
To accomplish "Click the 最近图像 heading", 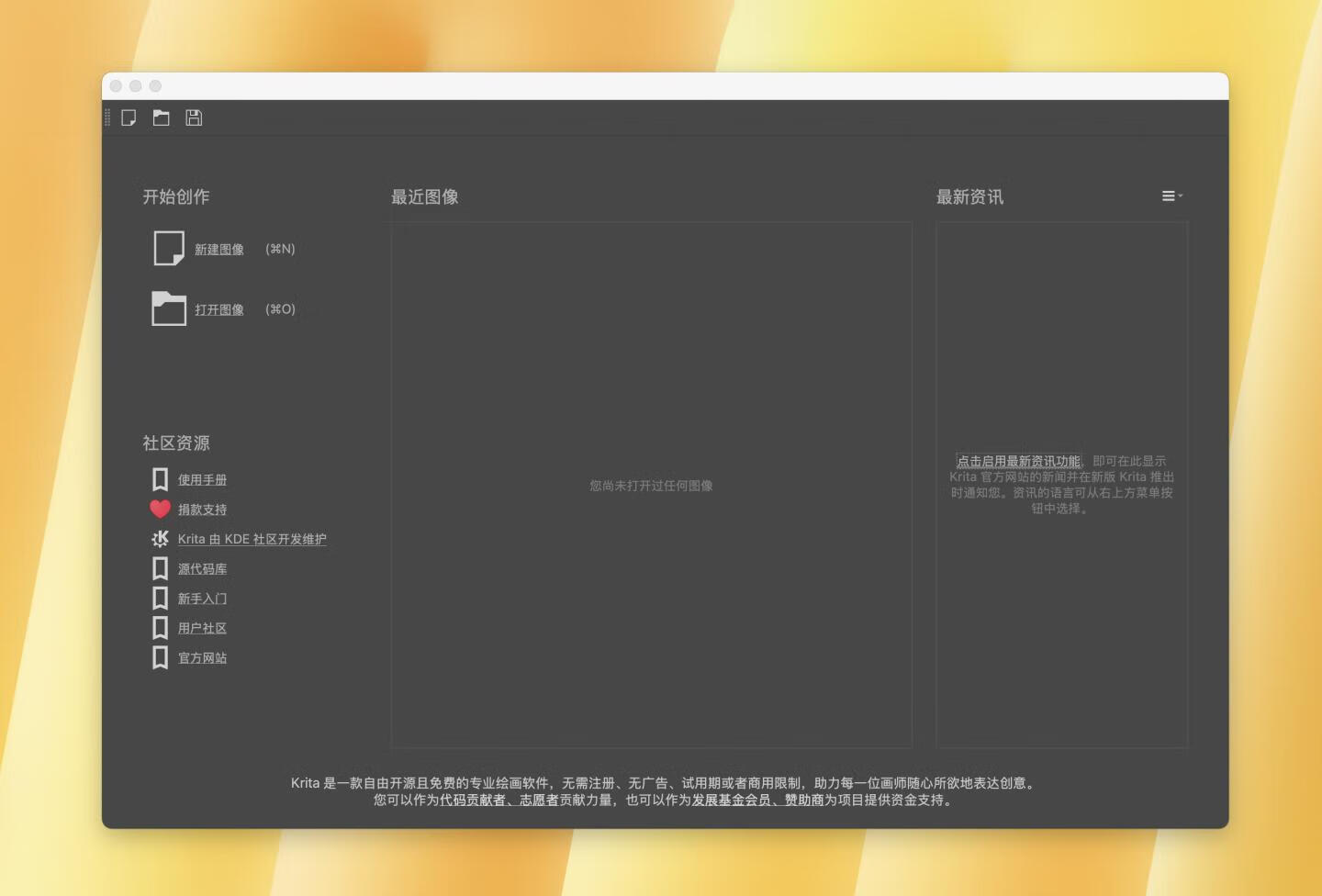I will click(x=425, y=196).
